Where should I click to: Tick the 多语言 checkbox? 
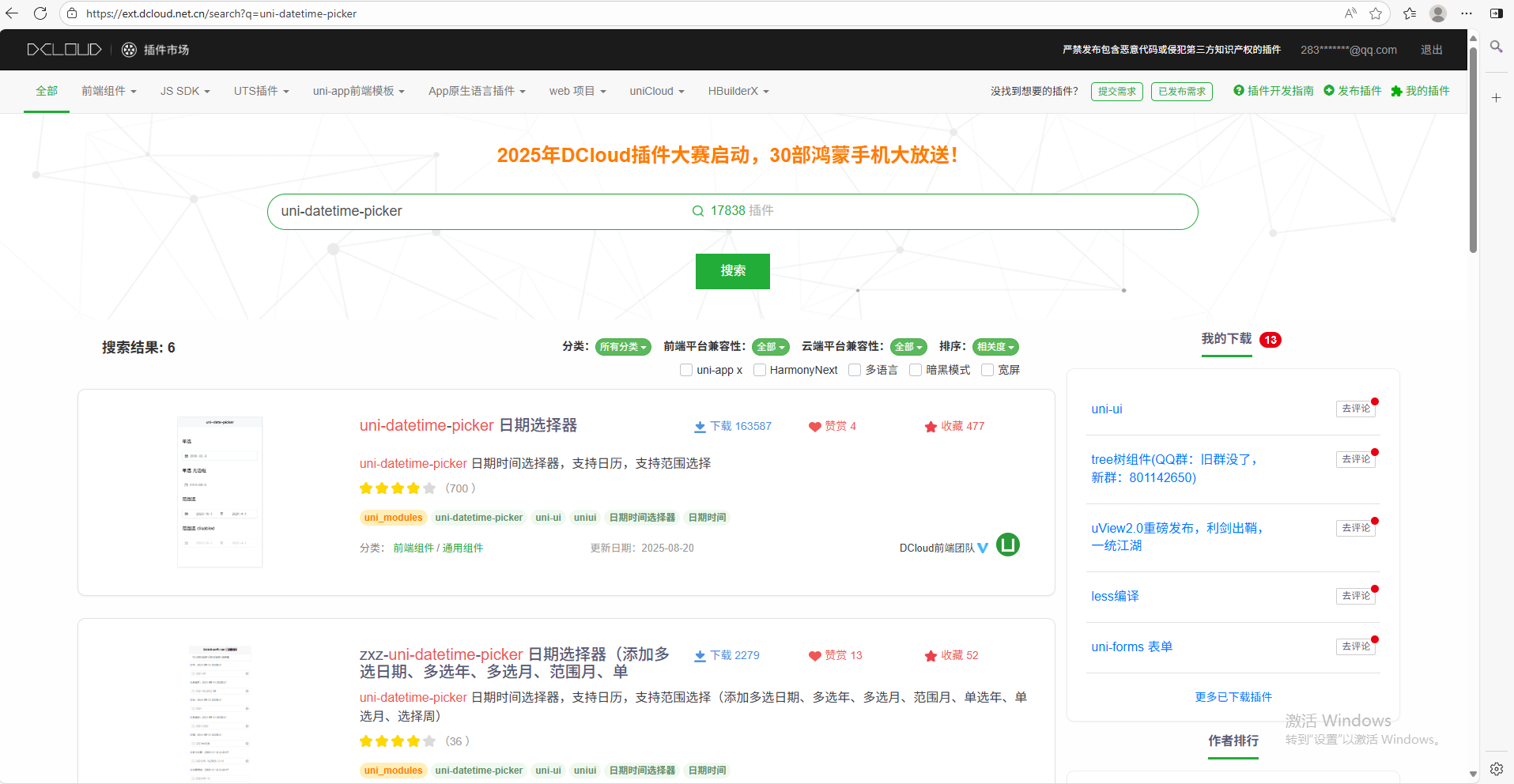(x=855, y=370)
